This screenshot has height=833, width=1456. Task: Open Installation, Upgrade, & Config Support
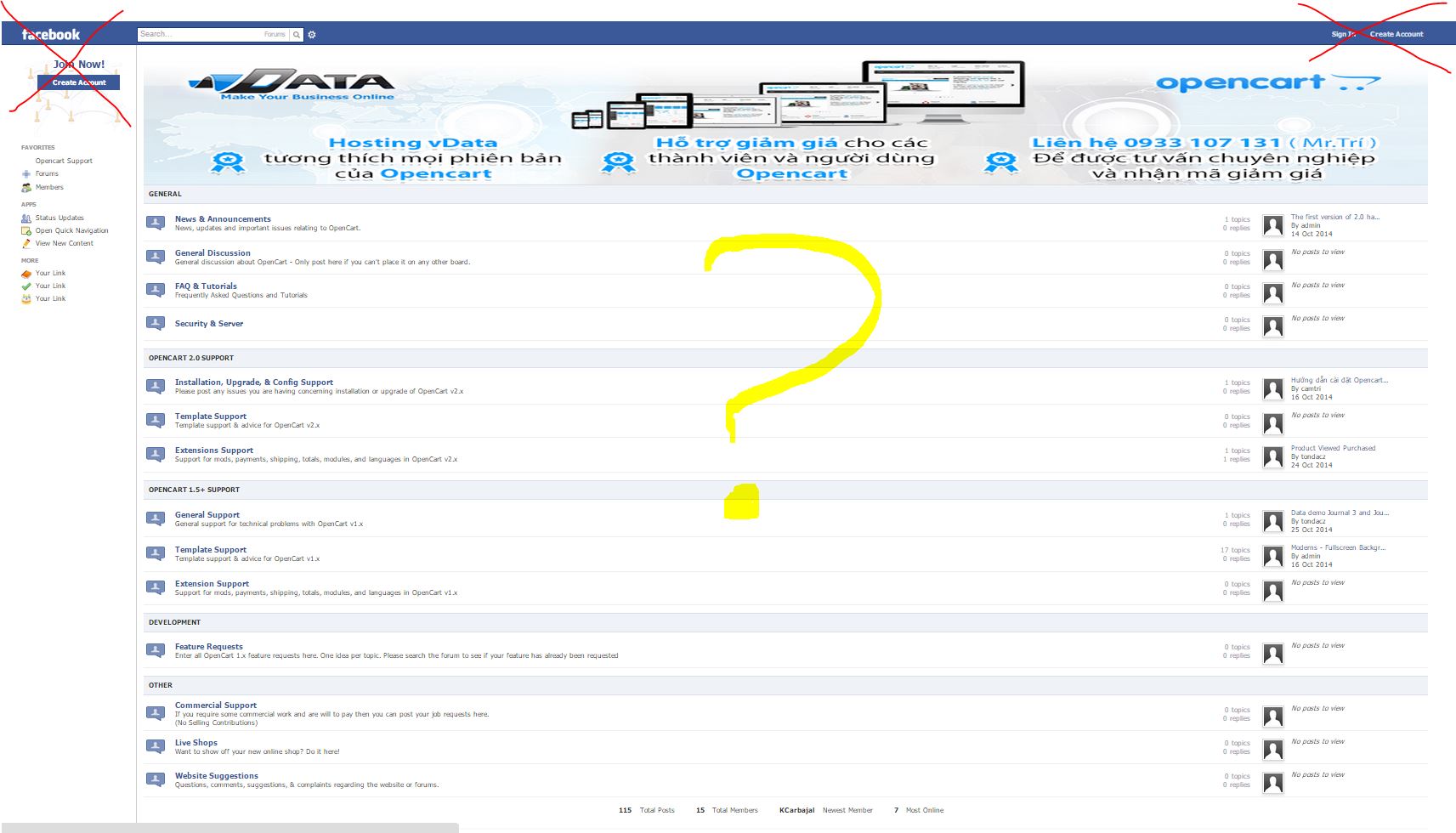pyautogui.click(x=254, y=382)
